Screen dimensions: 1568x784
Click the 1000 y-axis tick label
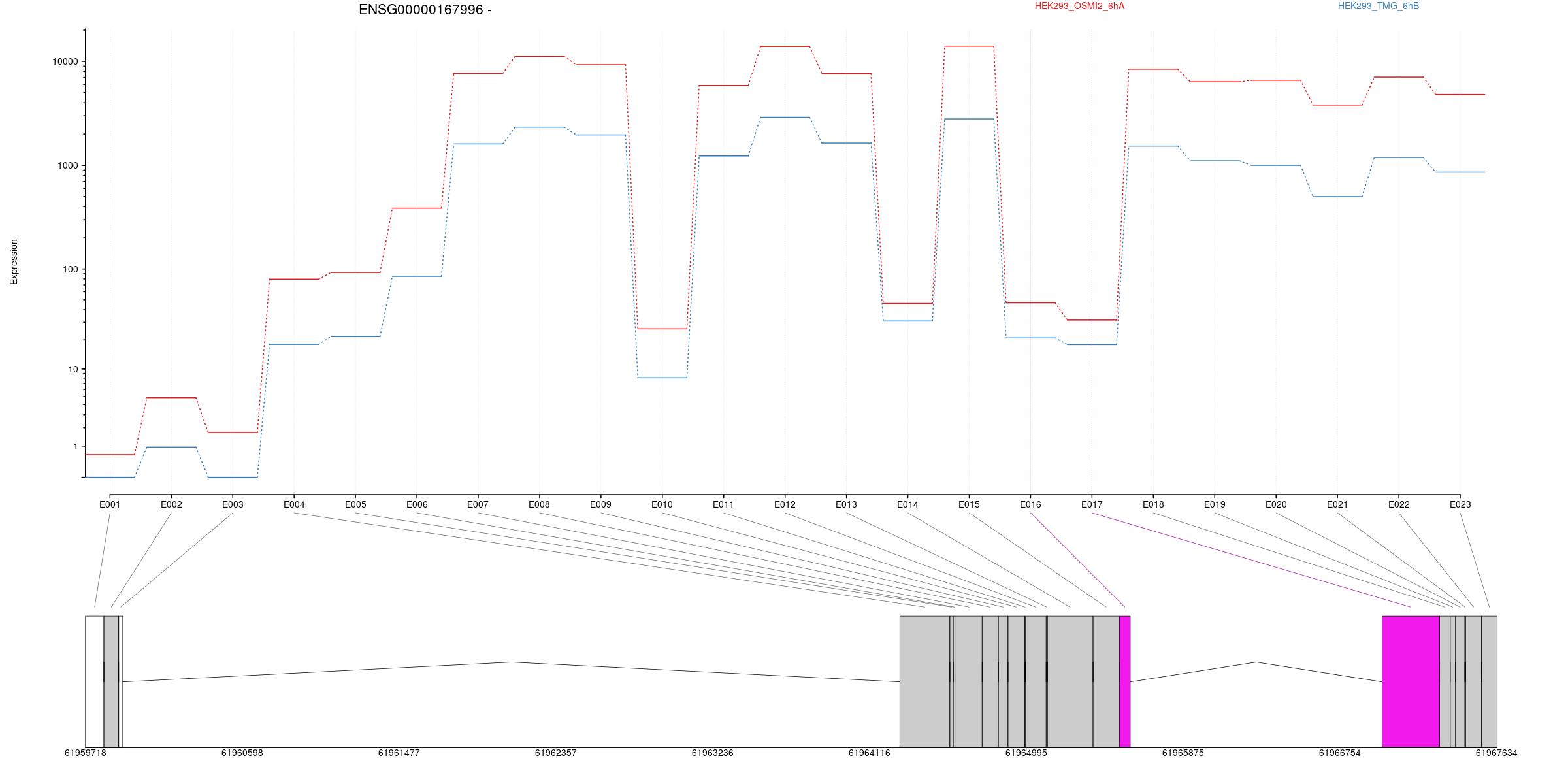coord(67,165)
